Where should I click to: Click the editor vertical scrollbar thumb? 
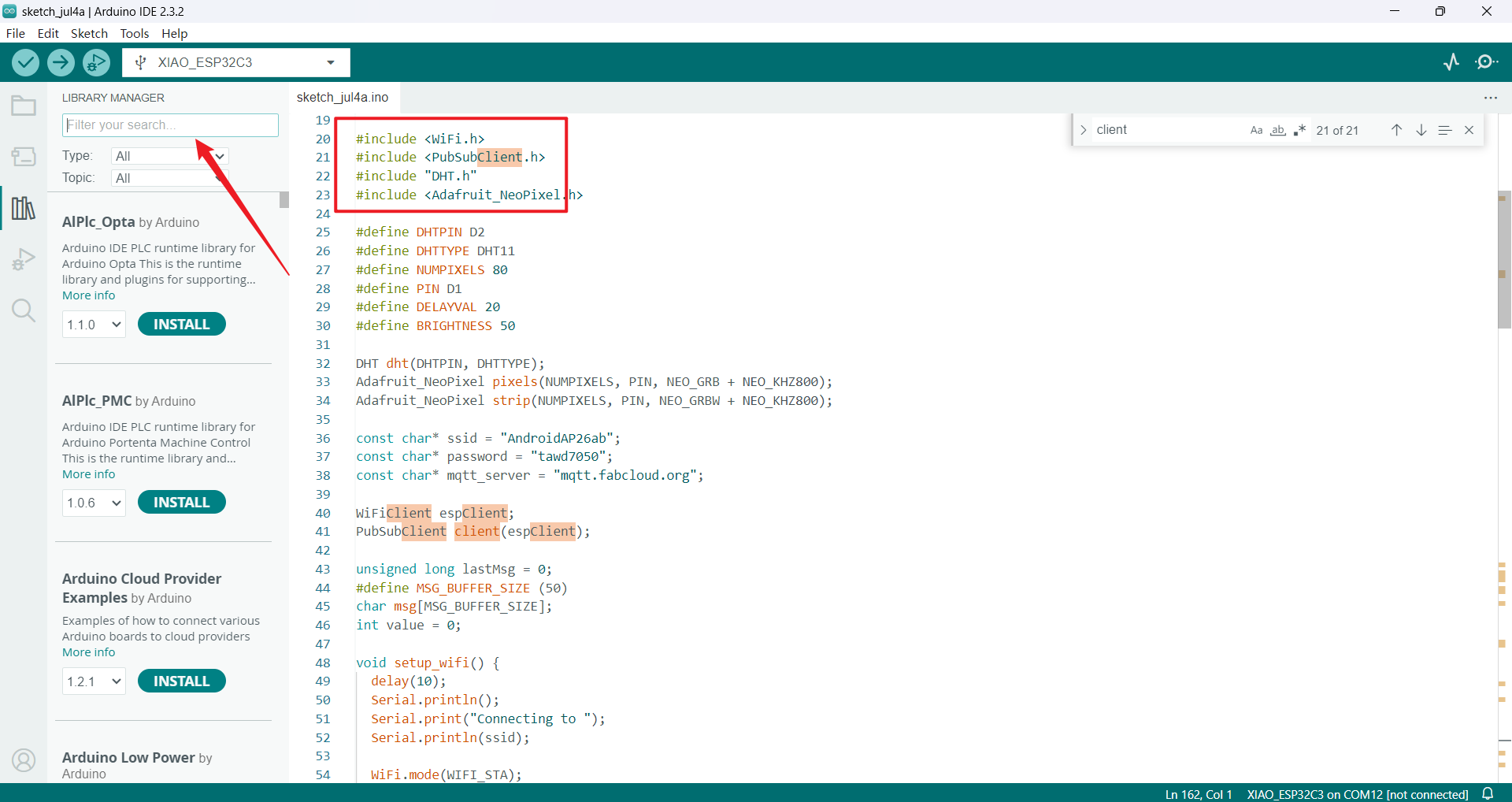click(x=1504, y=260)
